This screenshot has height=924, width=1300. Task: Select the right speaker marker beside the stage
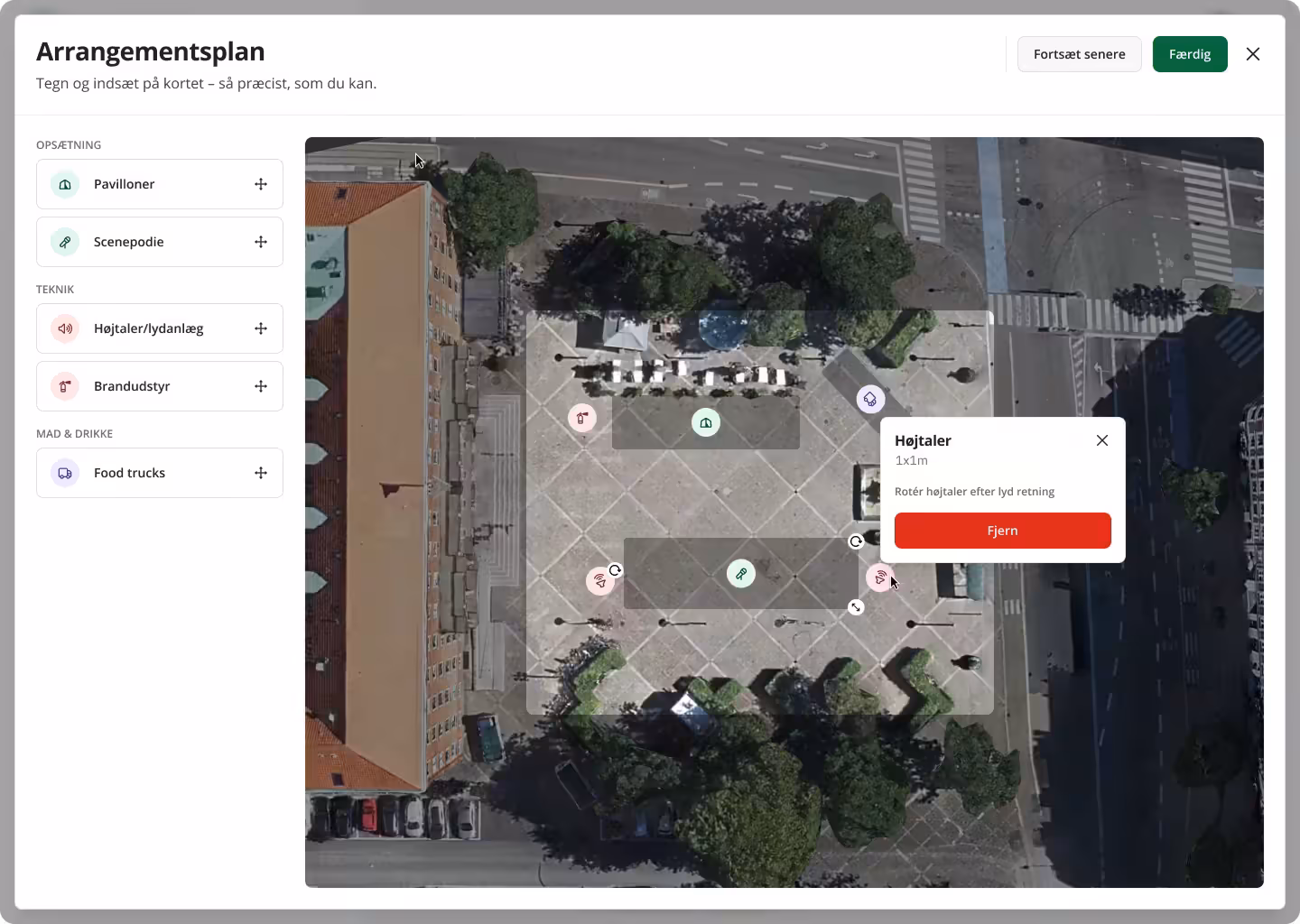(879, 577)
